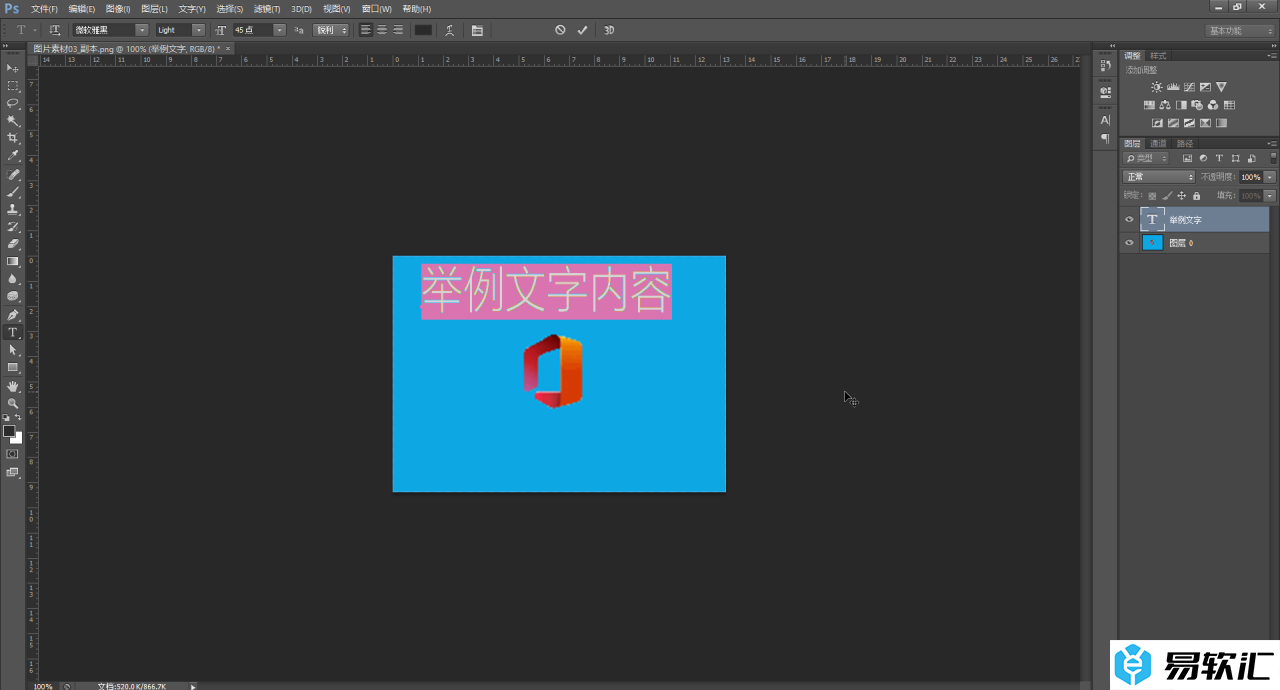Right align text

[x=398, y=30]
